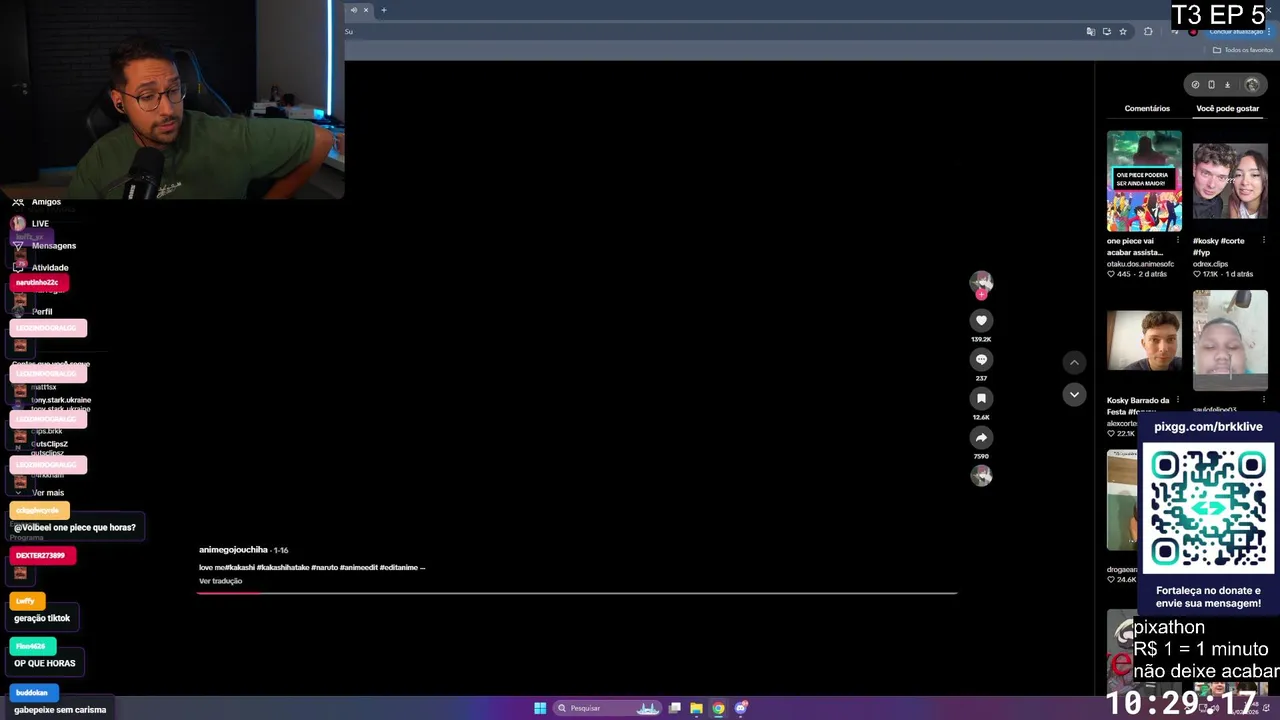Click the taskbar Pesquisar search box
Viewport: 1280px width, 720px height.
[609, 708]
